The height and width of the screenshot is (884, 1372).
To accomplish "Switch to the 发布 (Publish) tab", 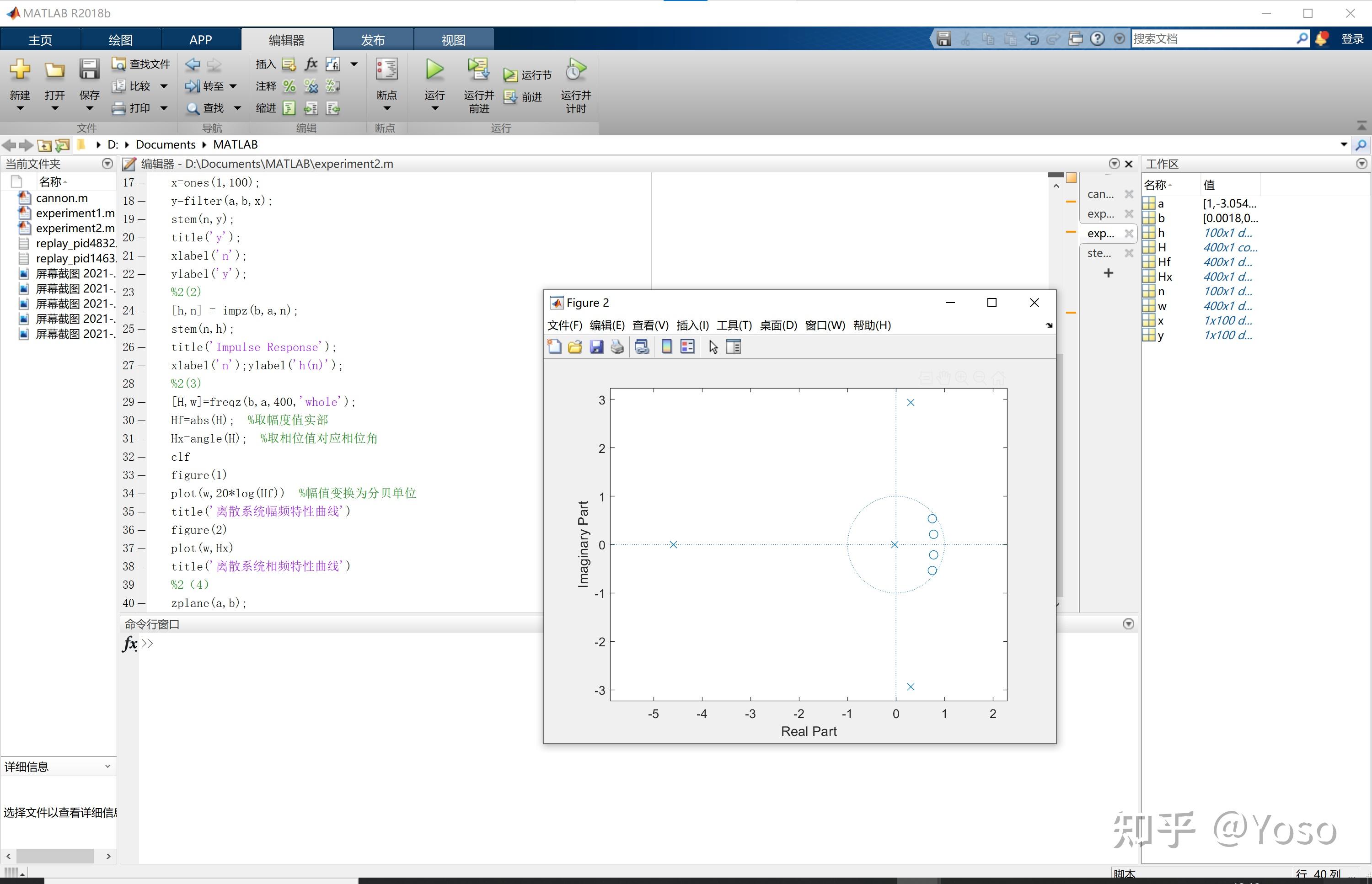I will click(373, 40).
